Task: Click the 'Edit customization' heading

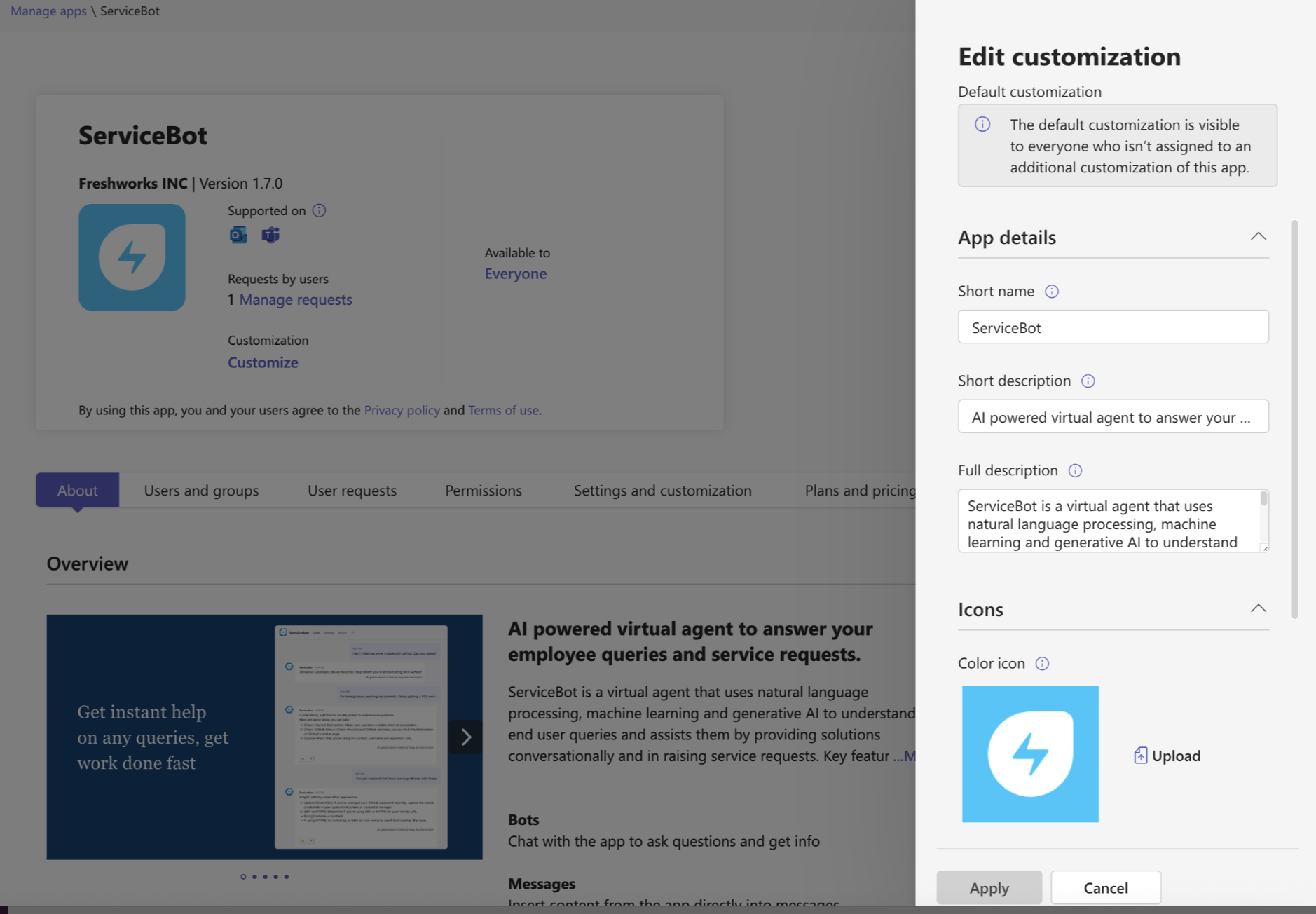Action: (1069, 57)
